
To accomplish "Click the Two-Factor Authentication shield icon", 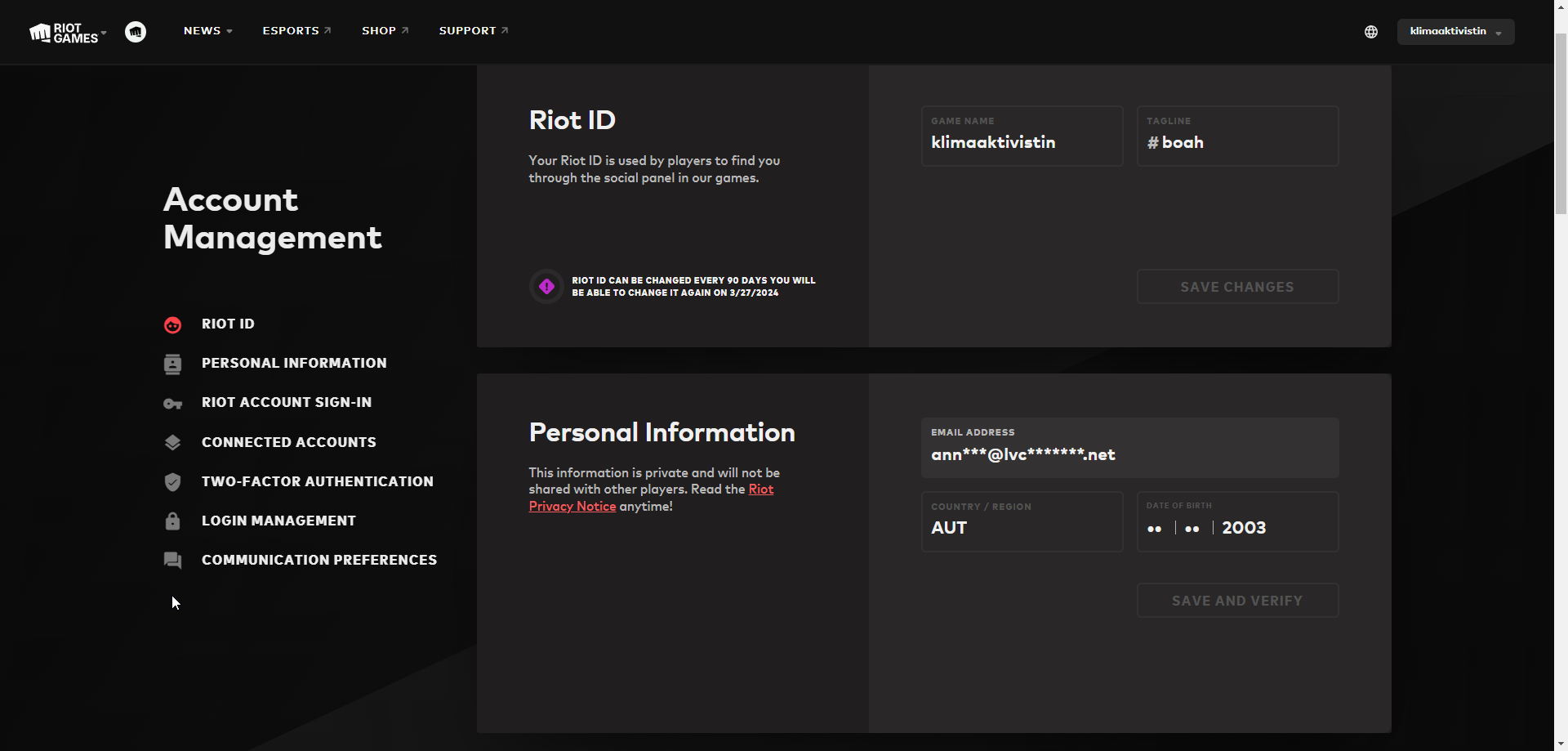I will click(x=172, y=482).
